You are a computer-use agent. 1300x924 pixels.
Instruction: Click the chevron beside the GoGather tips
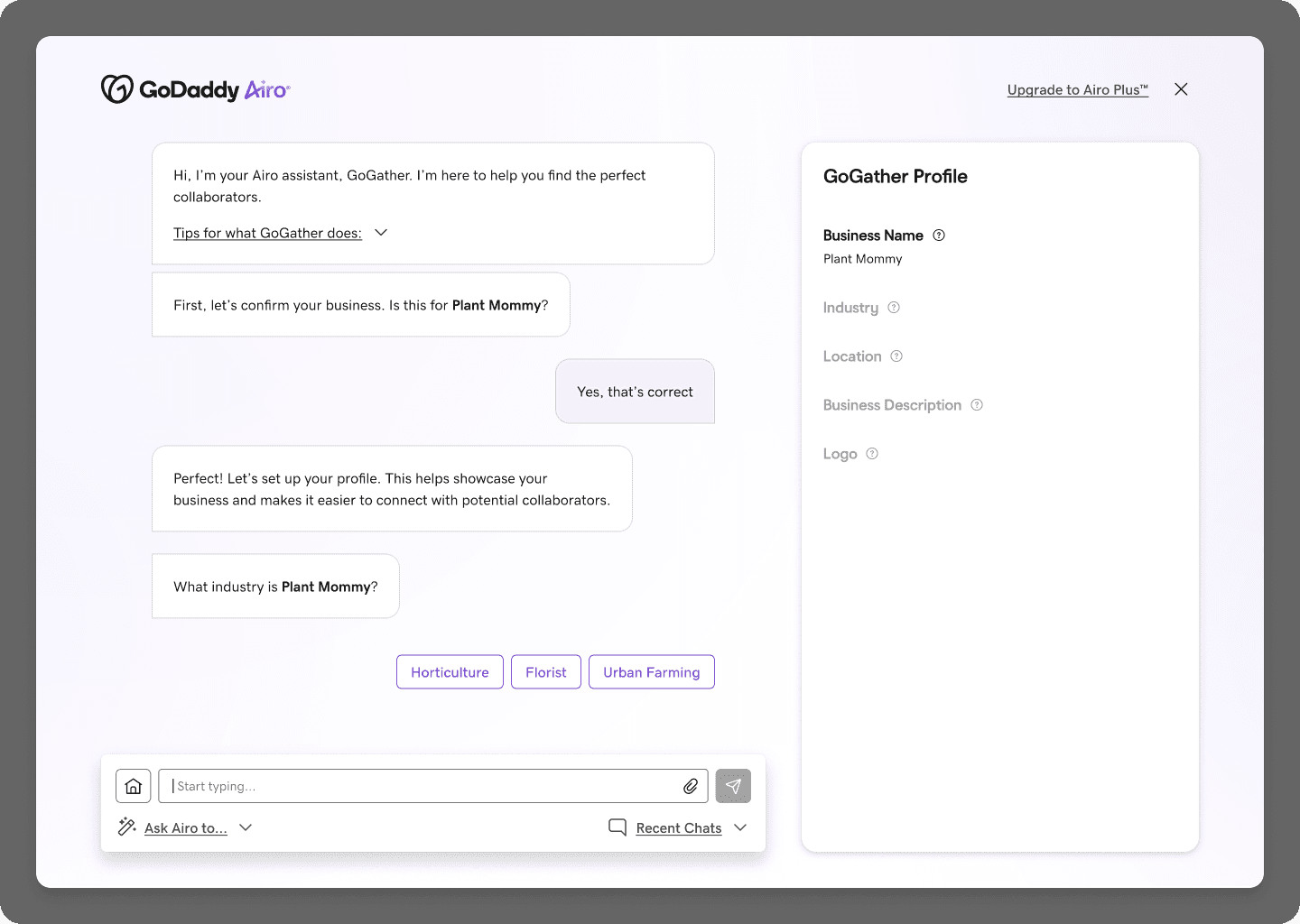tap(381, 233)
